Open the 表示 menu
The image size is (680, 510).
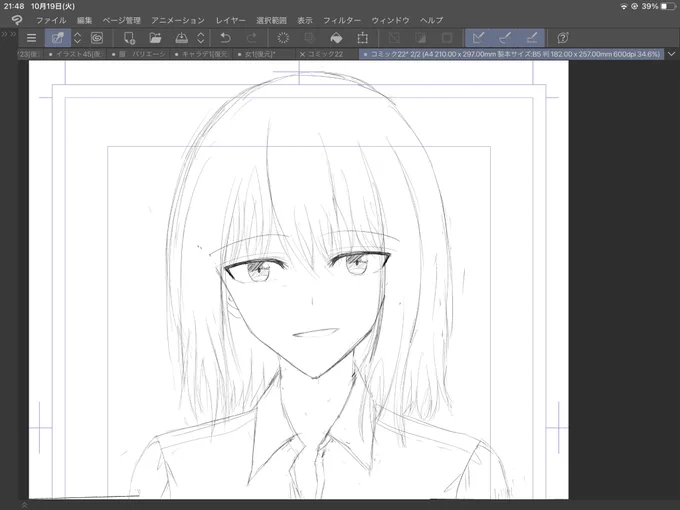pos(305,20)
